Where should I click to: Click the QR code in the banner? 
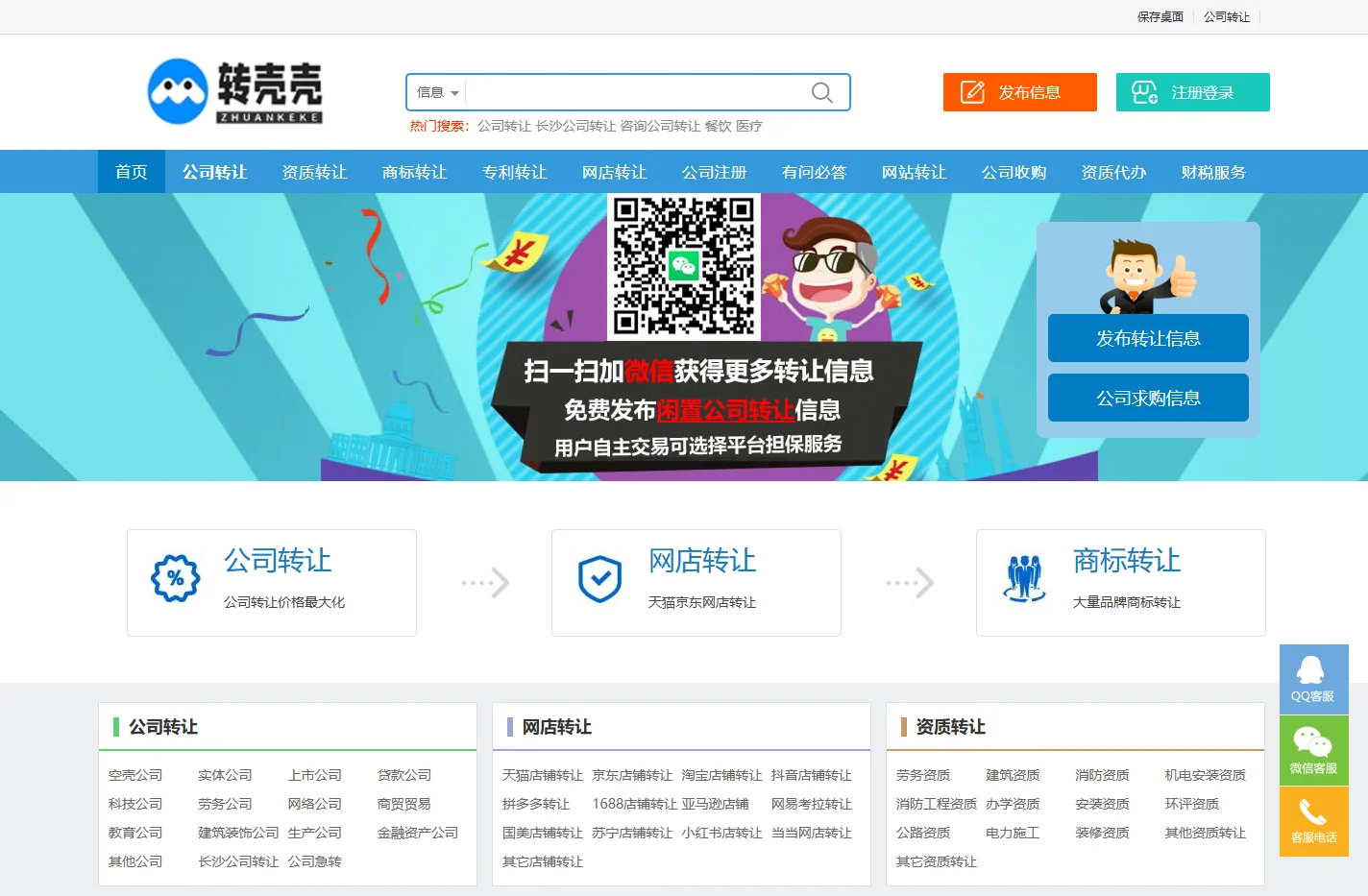coord(684,266)
